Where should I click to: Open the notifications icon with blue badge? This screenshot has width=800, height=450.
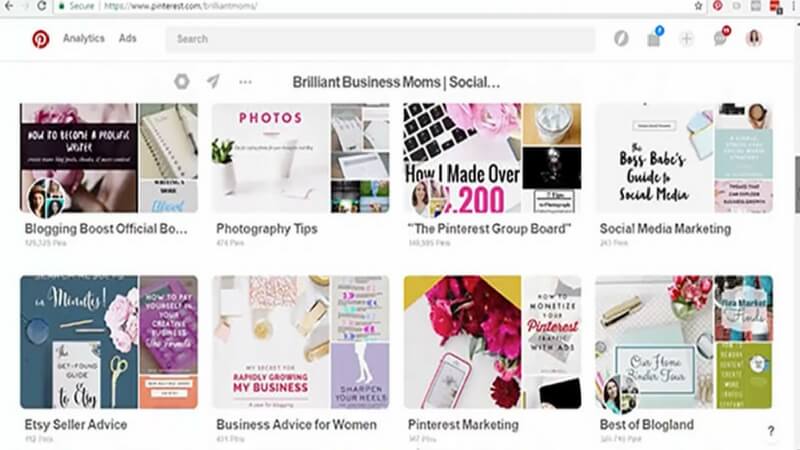pyautogui.click(x=654, y=39)
